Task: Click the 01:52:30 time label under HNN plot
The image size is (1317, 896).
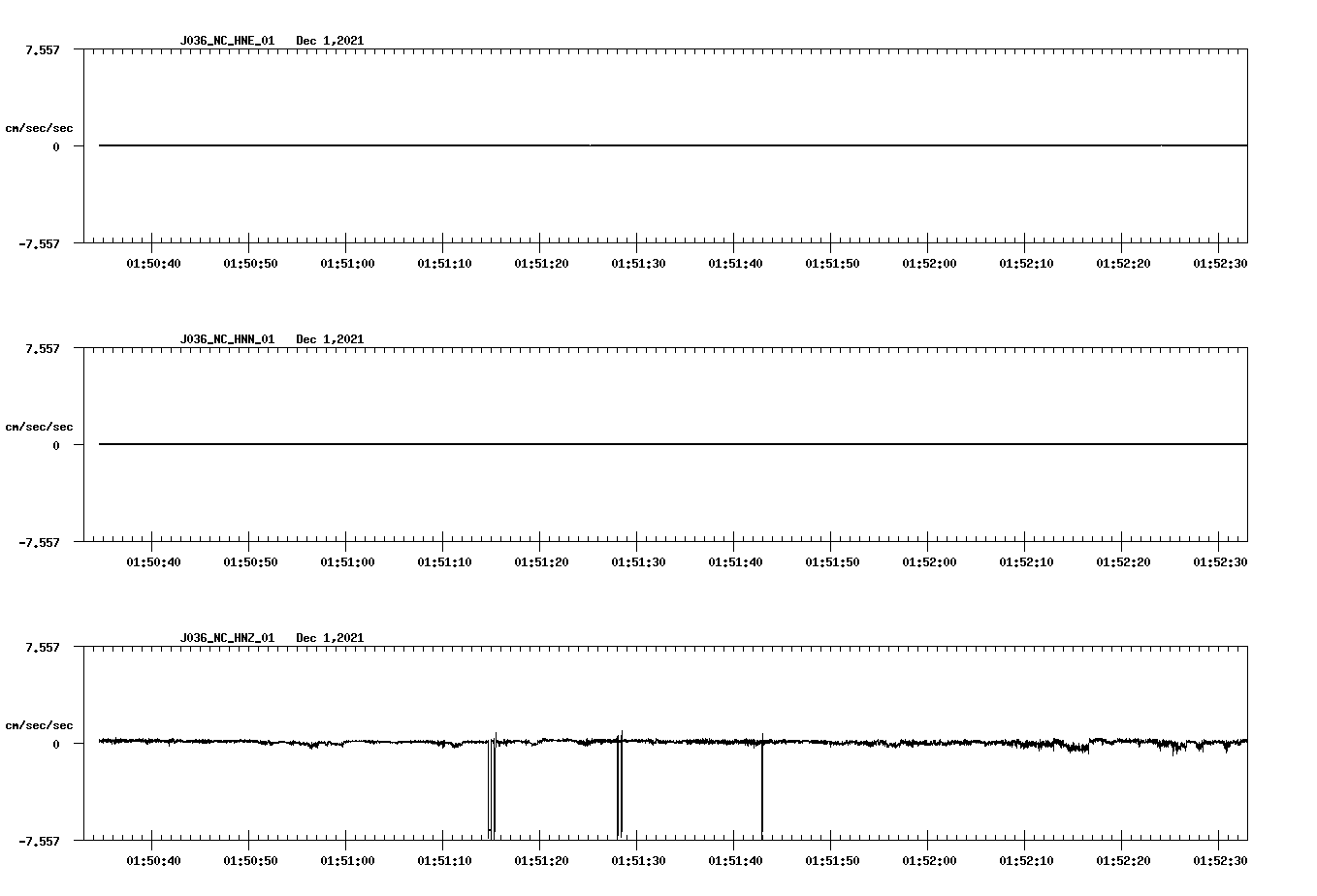Action: (1220, 562)
